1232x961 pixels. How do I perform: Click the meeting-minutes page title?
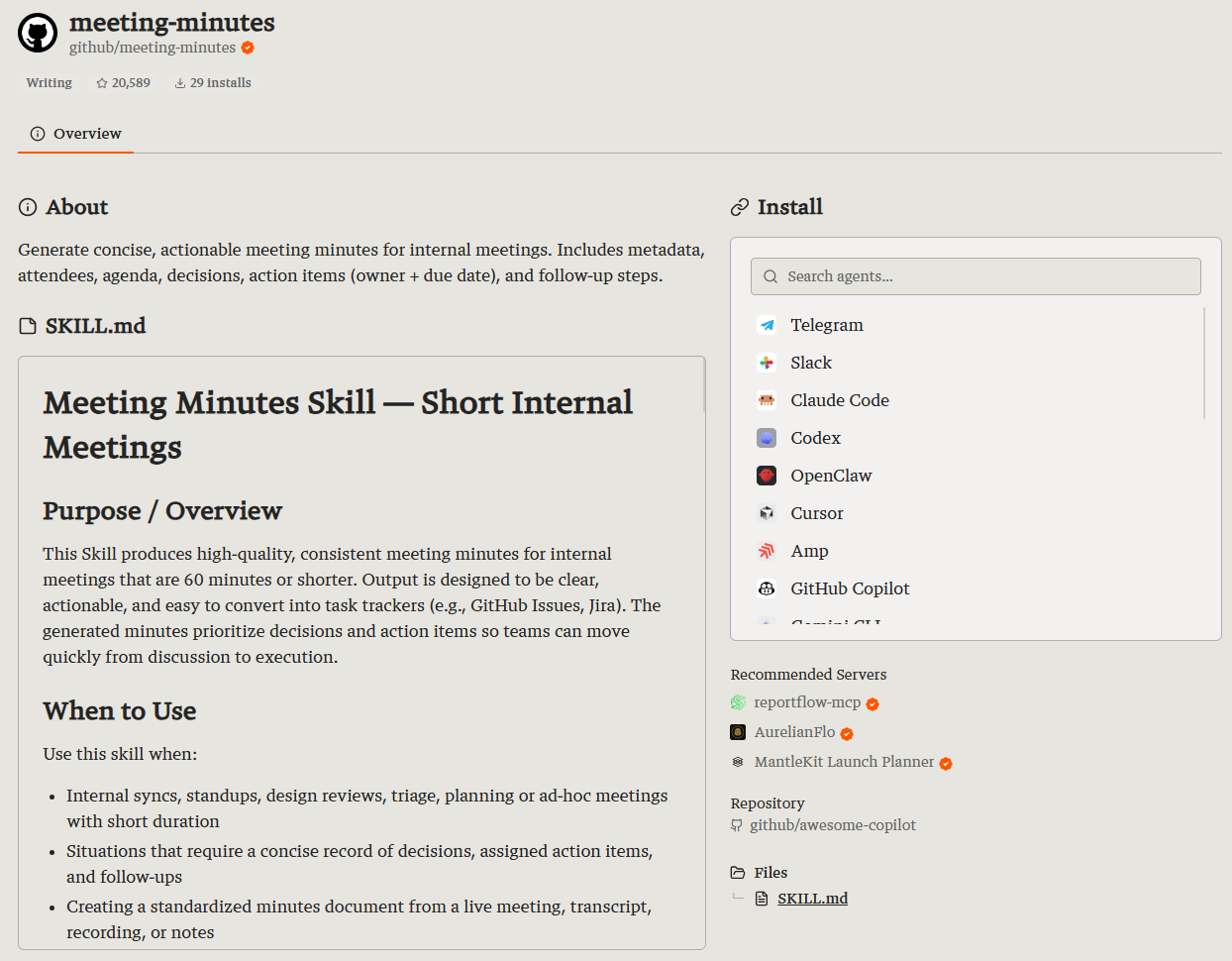[x=172, y=22]
